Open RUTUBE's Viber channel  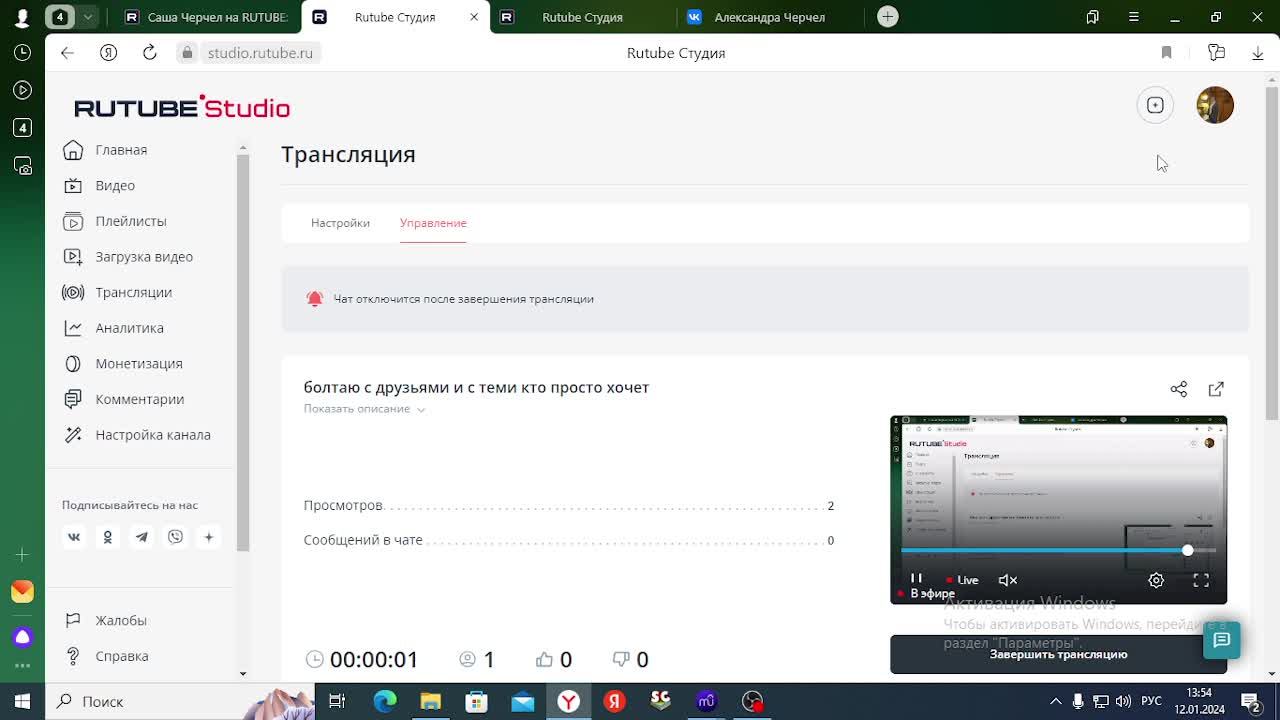[x=176, y=537]
